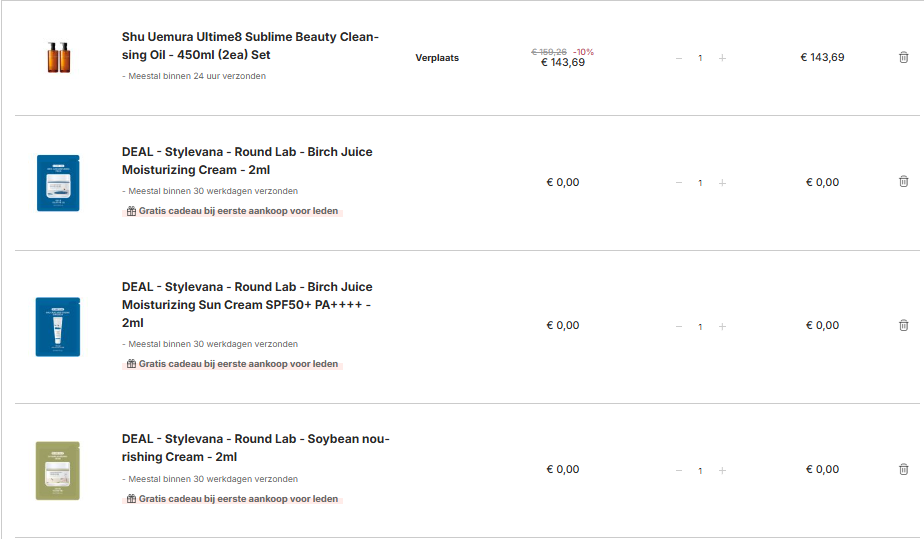Remove Birch Juice Moisturizing Cream 2ml from cart
The image size is (924, 539).
[904, 182]
